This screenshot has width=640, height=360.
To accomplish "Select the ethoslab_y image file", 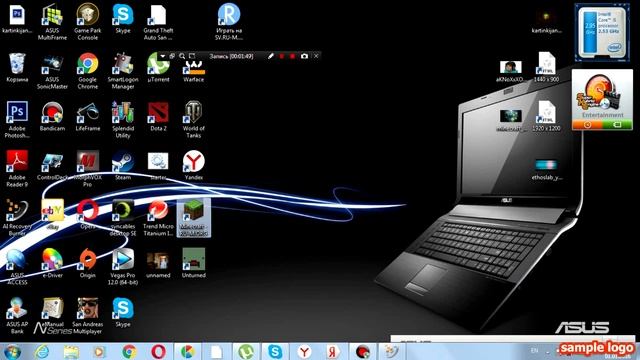I will 546,169.
